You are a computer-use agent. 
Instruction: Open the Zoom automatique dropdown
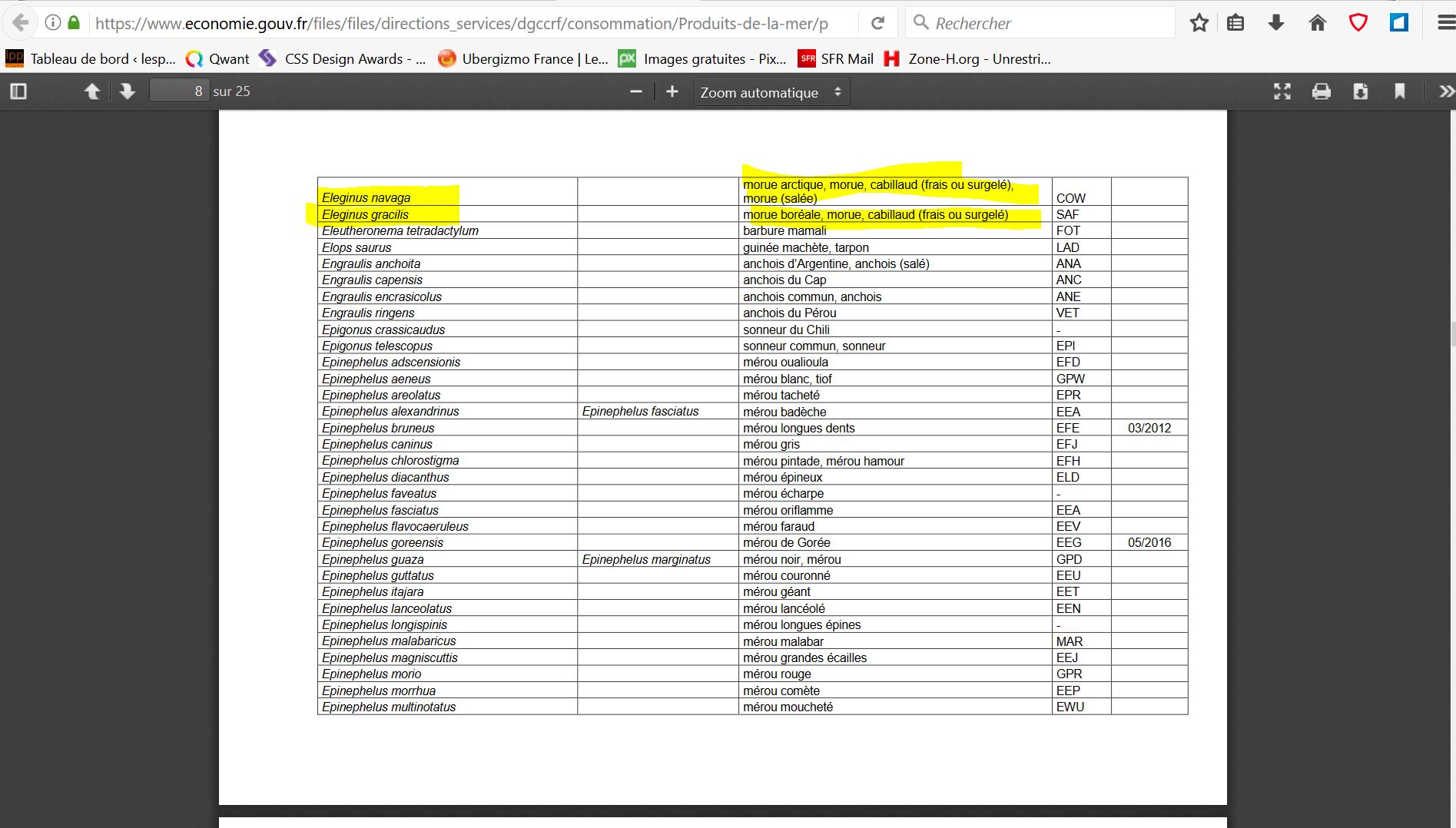click(771, 92)
